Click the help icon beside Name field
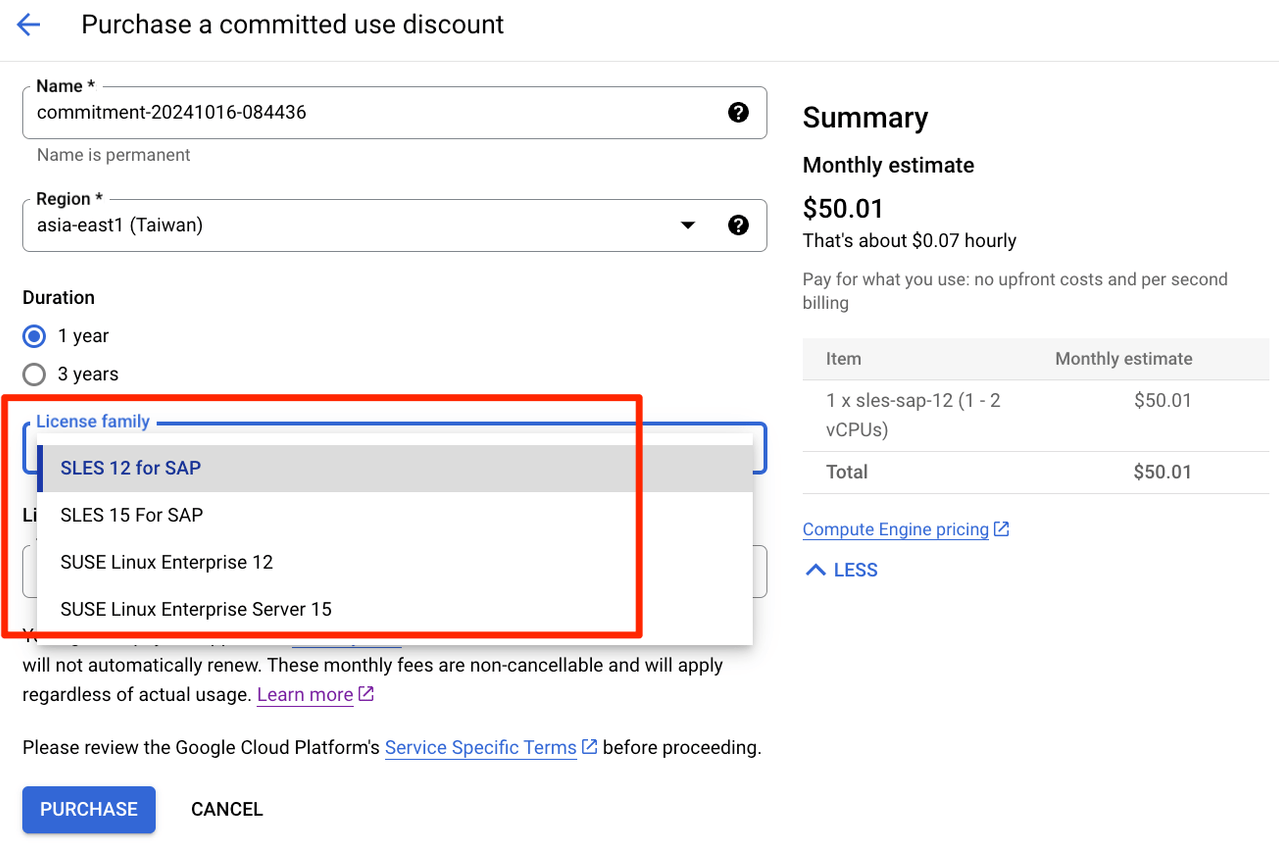Image resolution: width=1279 pixels, height=850 pixels. [x=738, y=112]
